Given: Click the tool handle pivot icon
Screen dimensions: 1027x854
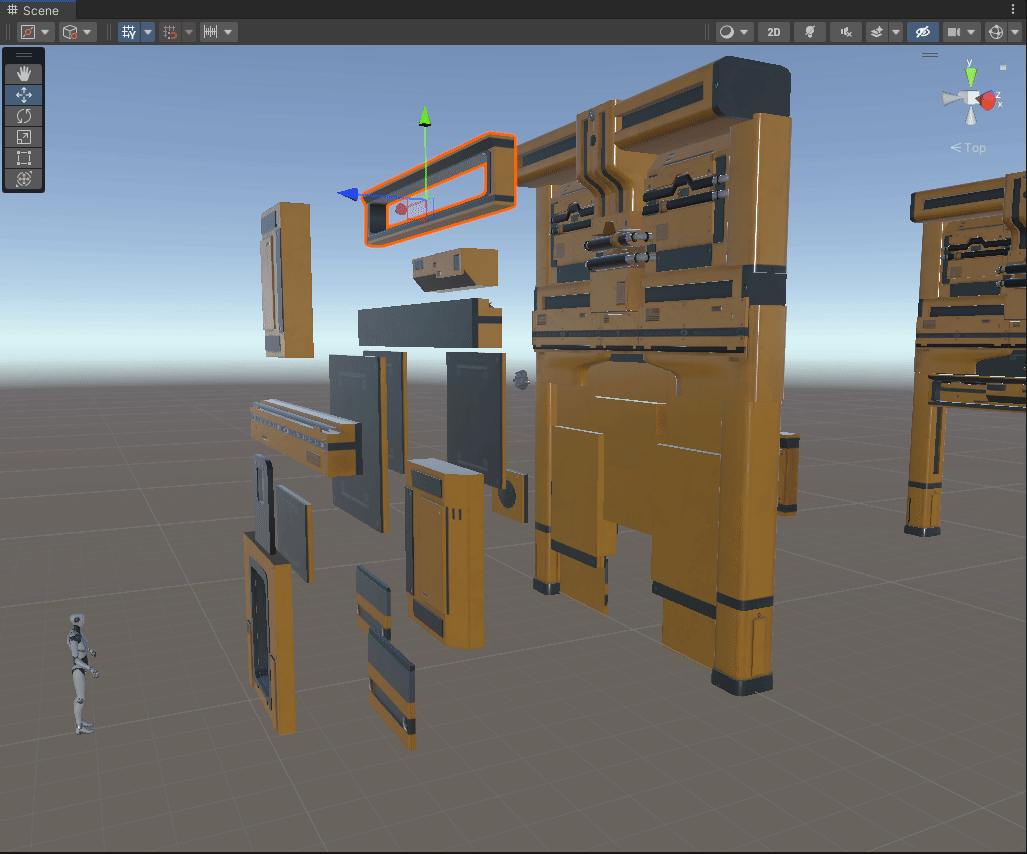Looking at the screenshot, I should click(x=29, y=31).
